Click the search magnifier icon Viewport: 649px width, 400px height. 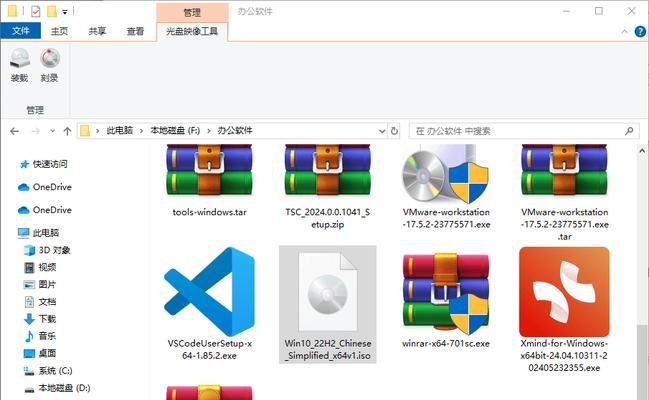pyautogui.click(x=629, y=131)
